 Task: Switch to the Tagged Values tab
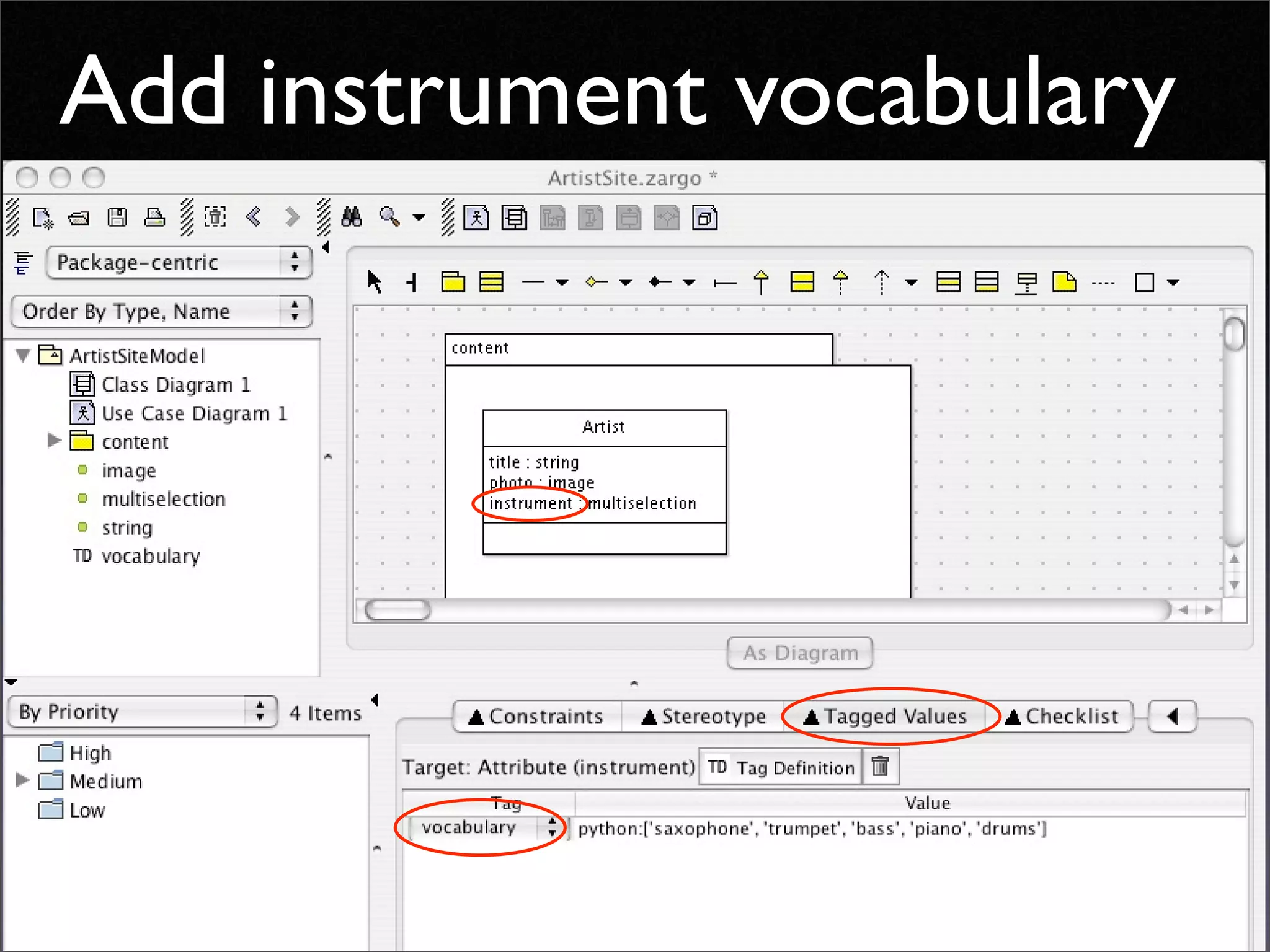click(x=885, y=716)
